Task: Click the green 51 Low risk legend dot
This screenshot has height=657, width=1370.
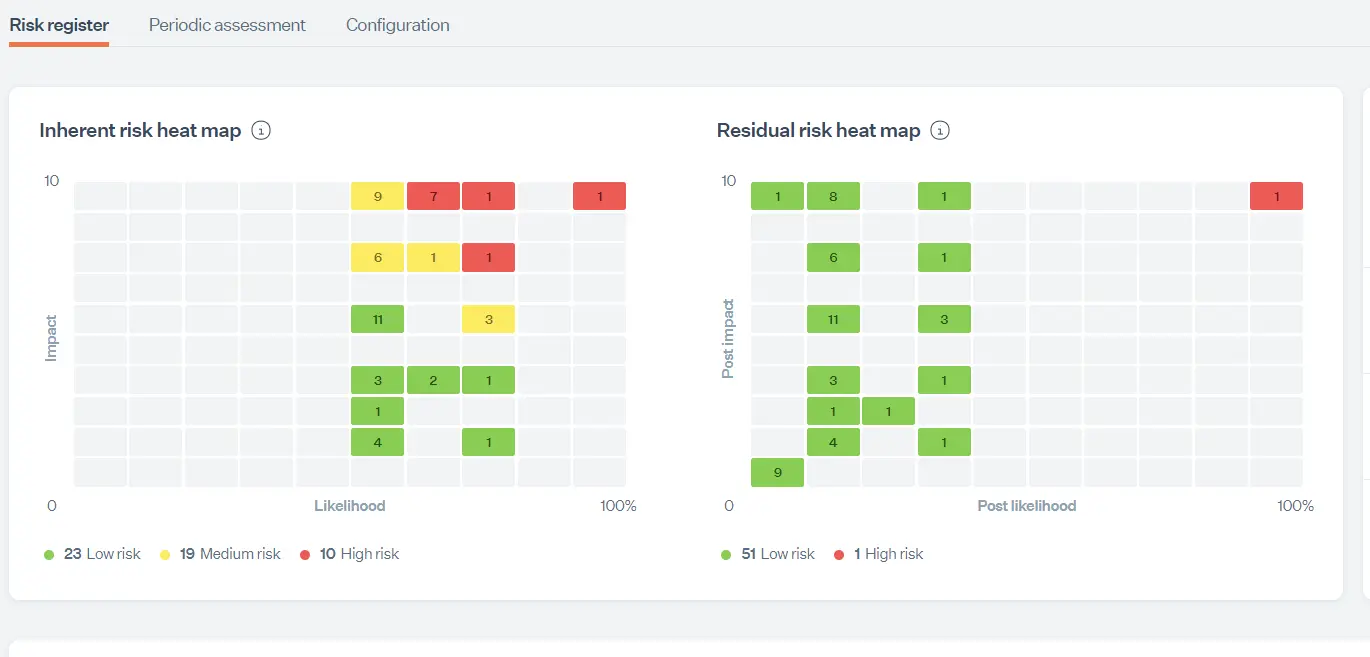Action: coord(724,553)
